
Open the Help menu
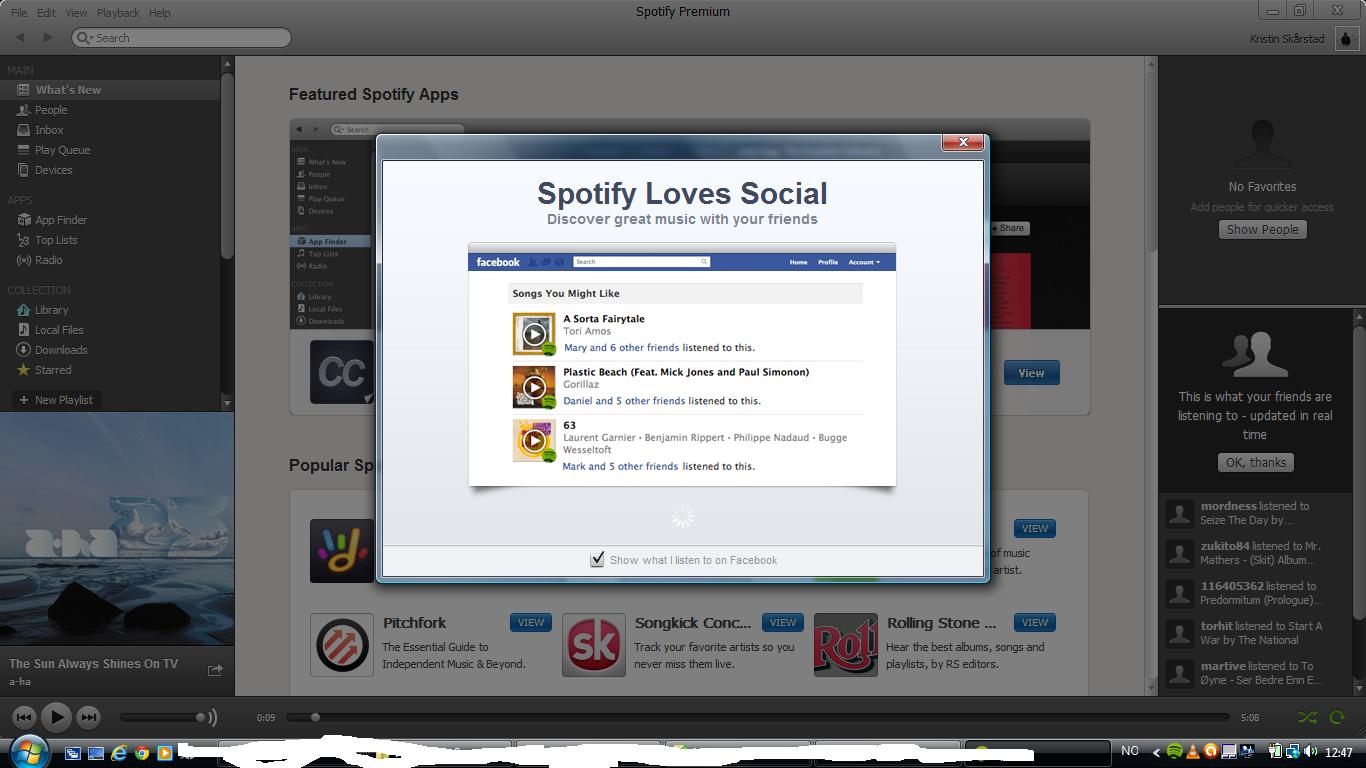[x=159, y=13]
